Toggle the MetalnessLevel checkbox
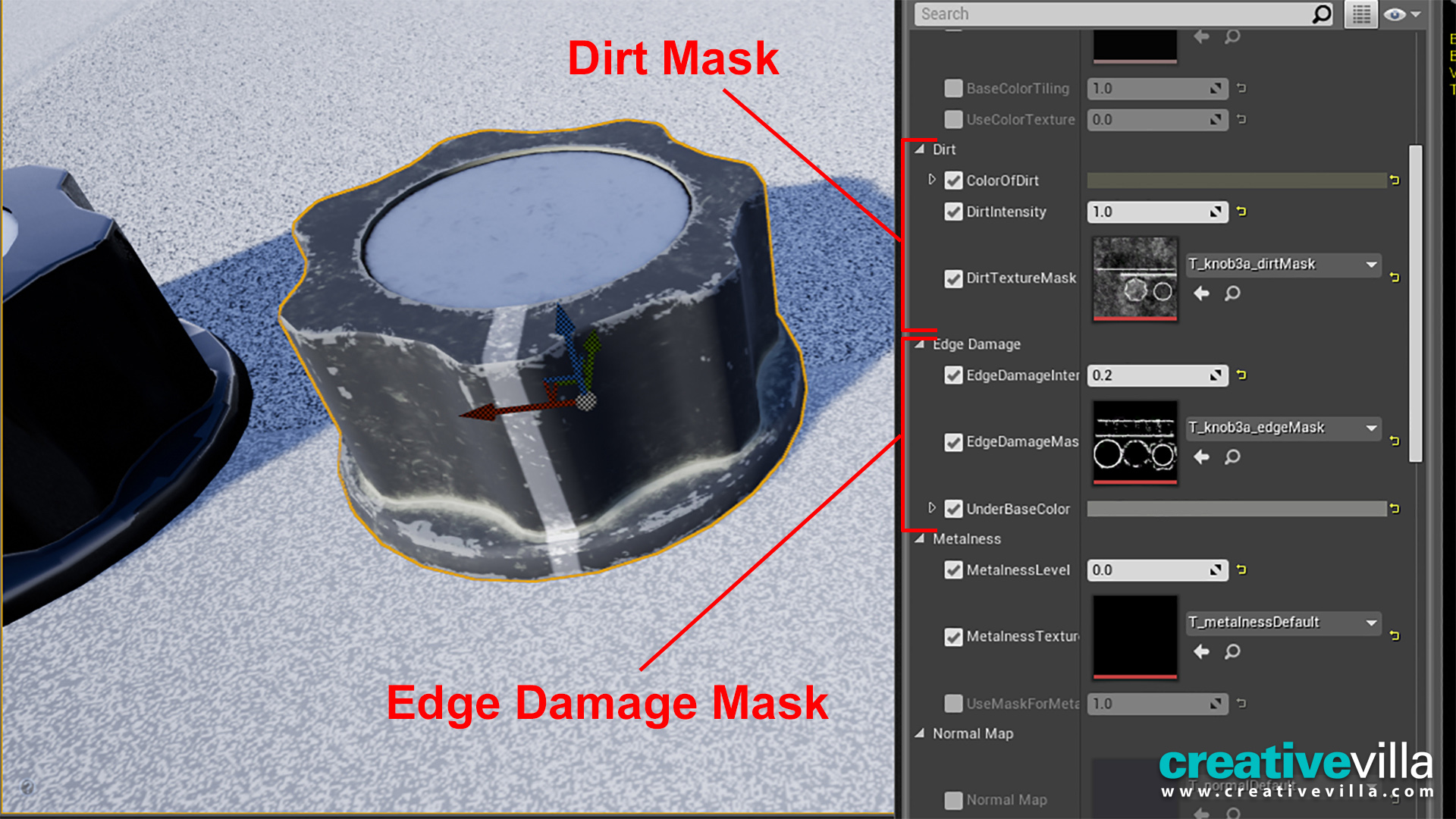 click(953, 570)
